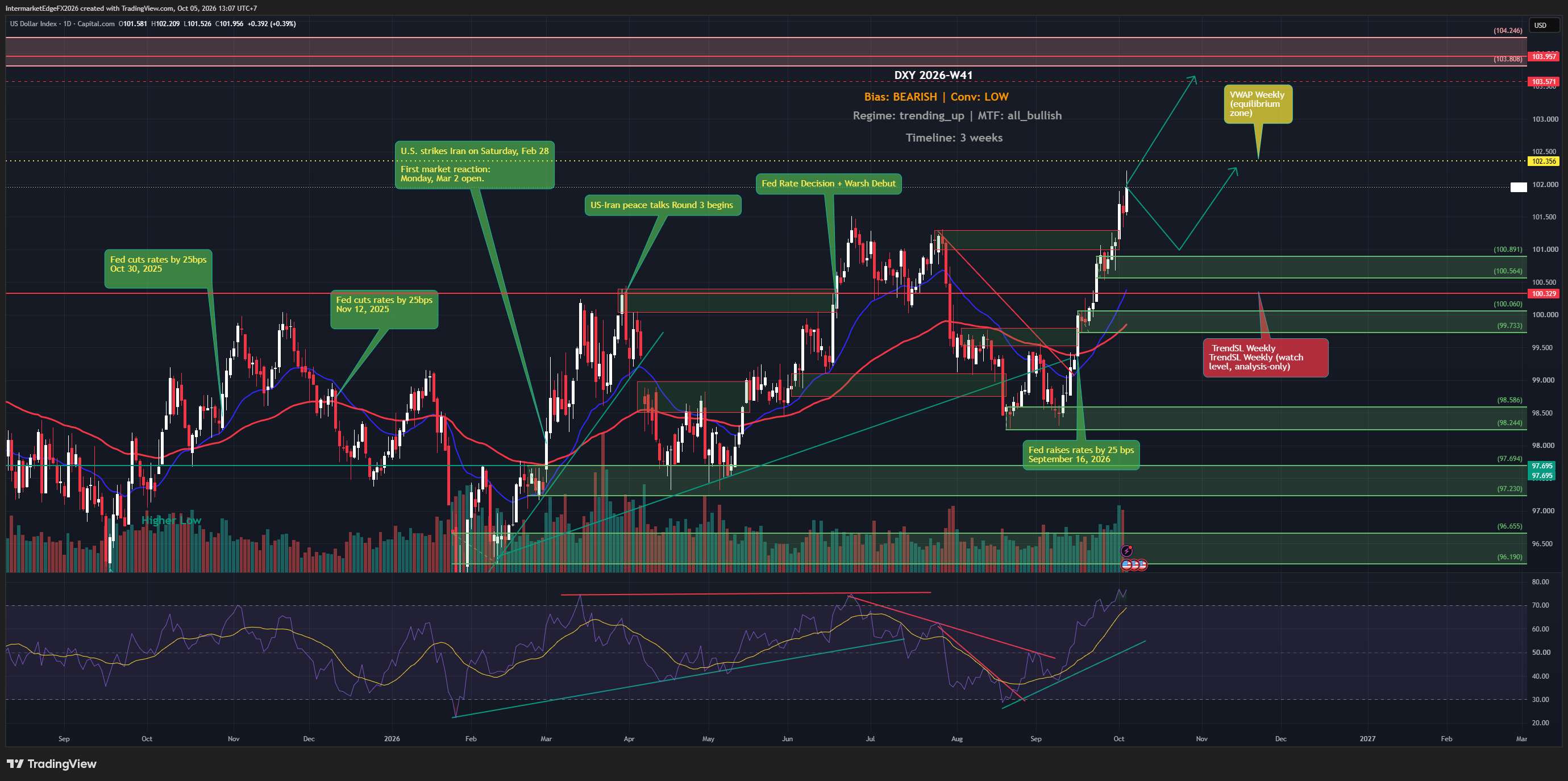Screen dimensions: 1568x781
Task: Click the 30.00 level on RSI scale
Action: [1541, 700]
